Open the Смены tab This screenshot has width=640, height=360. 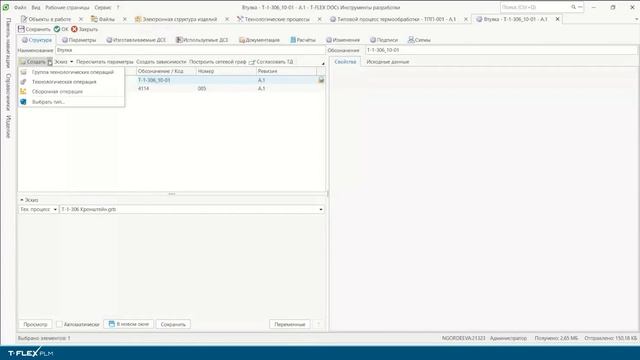[419, 40]
